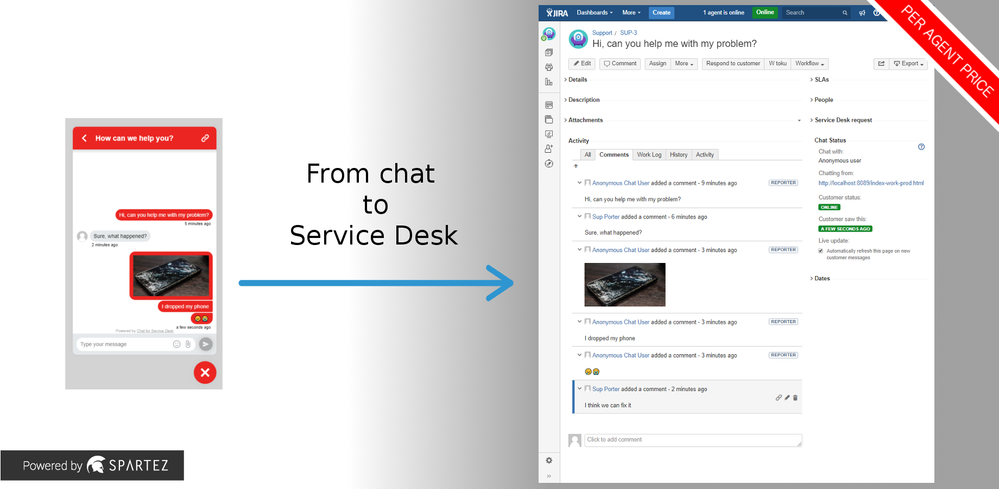Edit the 'I think we can fix it' comment

(787, 397)
